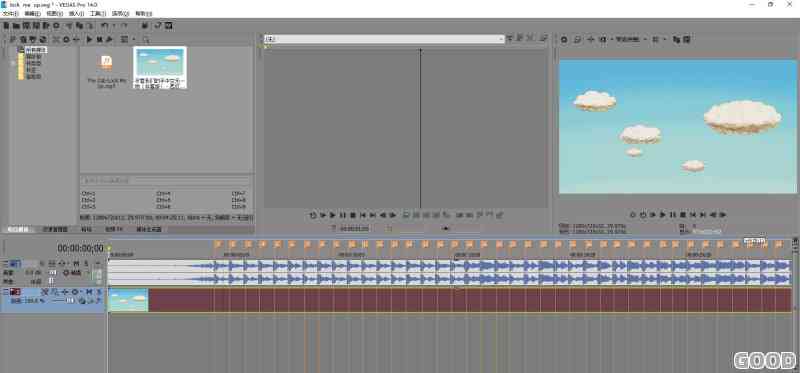Click overlays grid icon in preview toolbar
The height and width of the screenshot is (373, 800).
655,39
